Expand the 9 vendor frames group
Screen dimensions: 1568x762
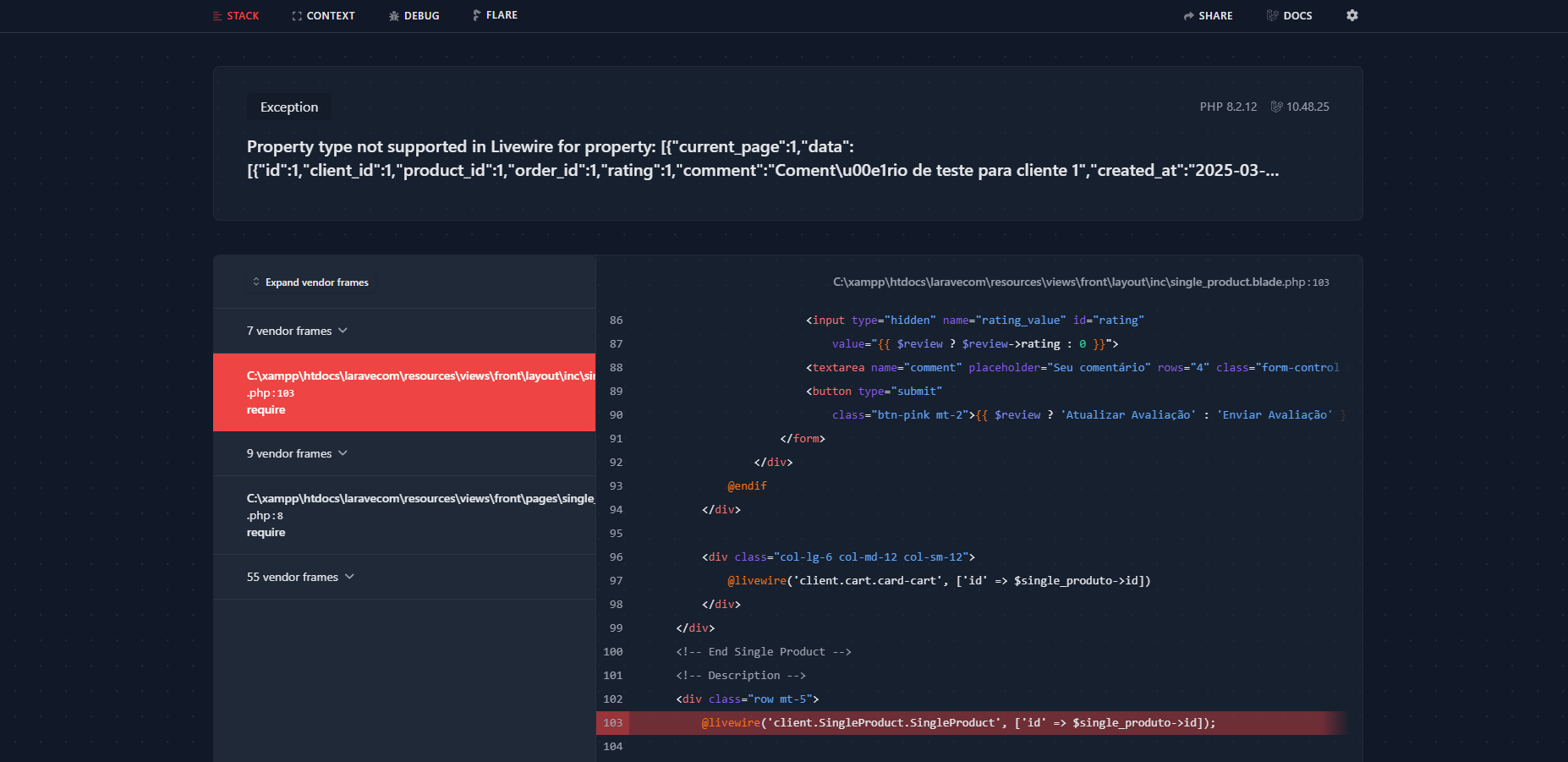(297, 453)
